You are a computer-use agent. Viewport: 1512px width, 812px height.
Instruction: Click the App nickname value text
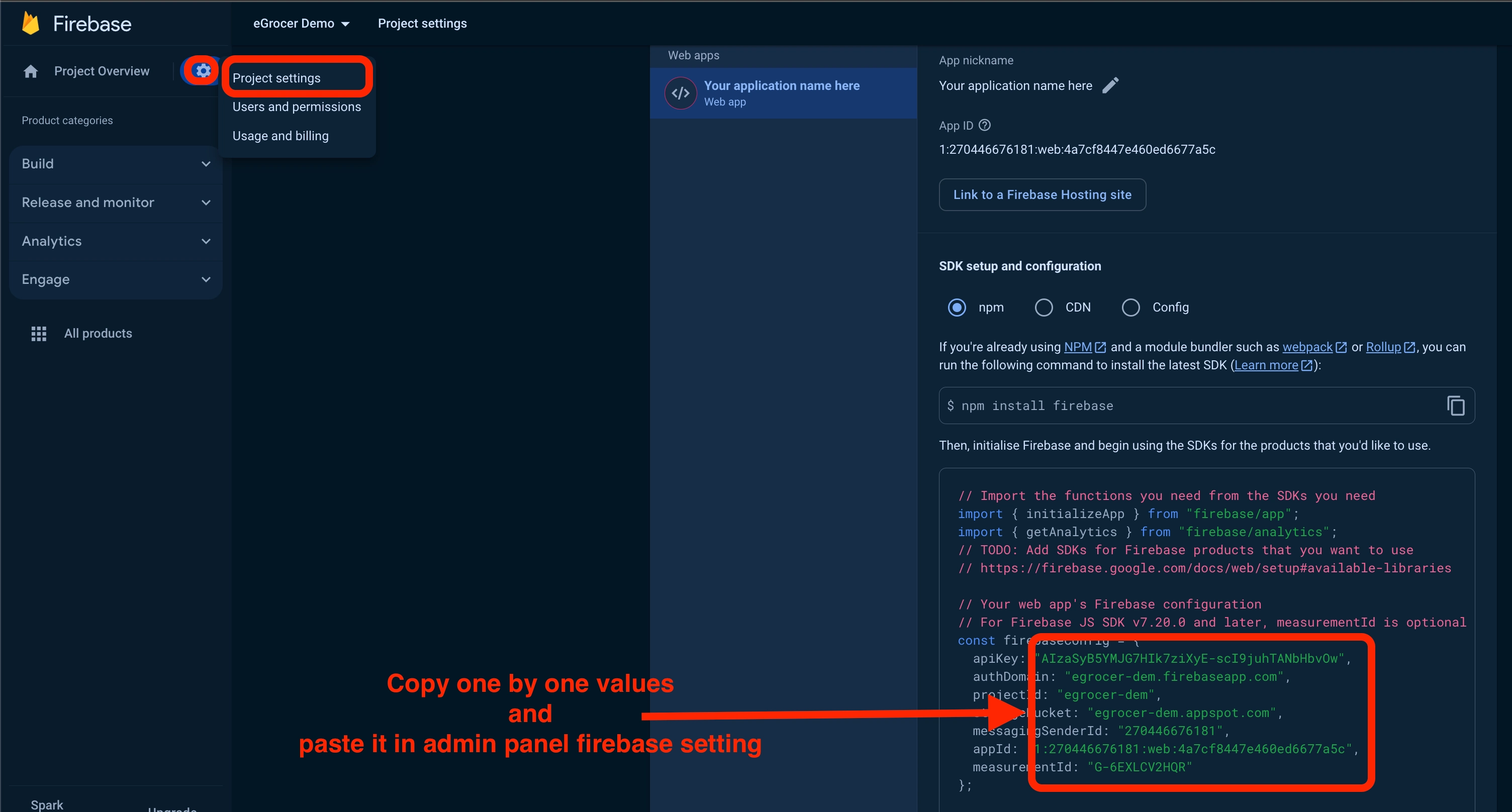coord(1015,85)
